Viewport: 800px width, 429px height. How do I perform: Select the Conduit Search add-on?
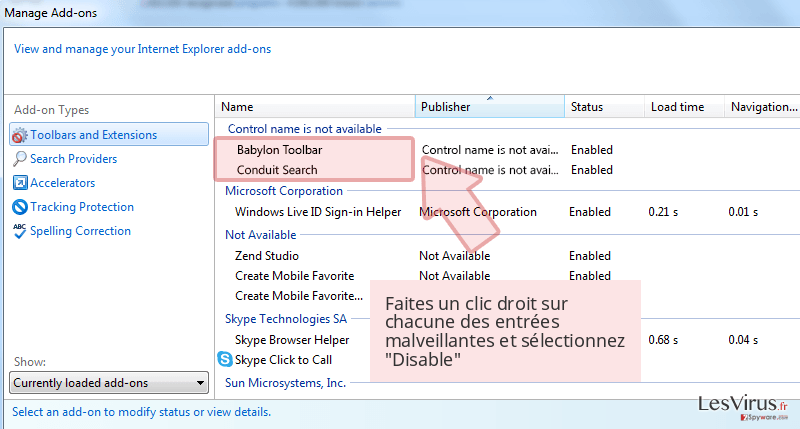coord(277,170)
